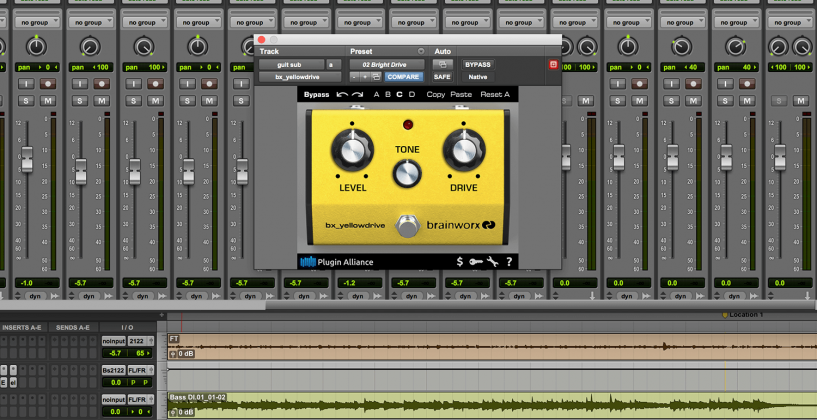Click the -1.2 volume readout
The image size is (817, 420).
pos(358,283)
